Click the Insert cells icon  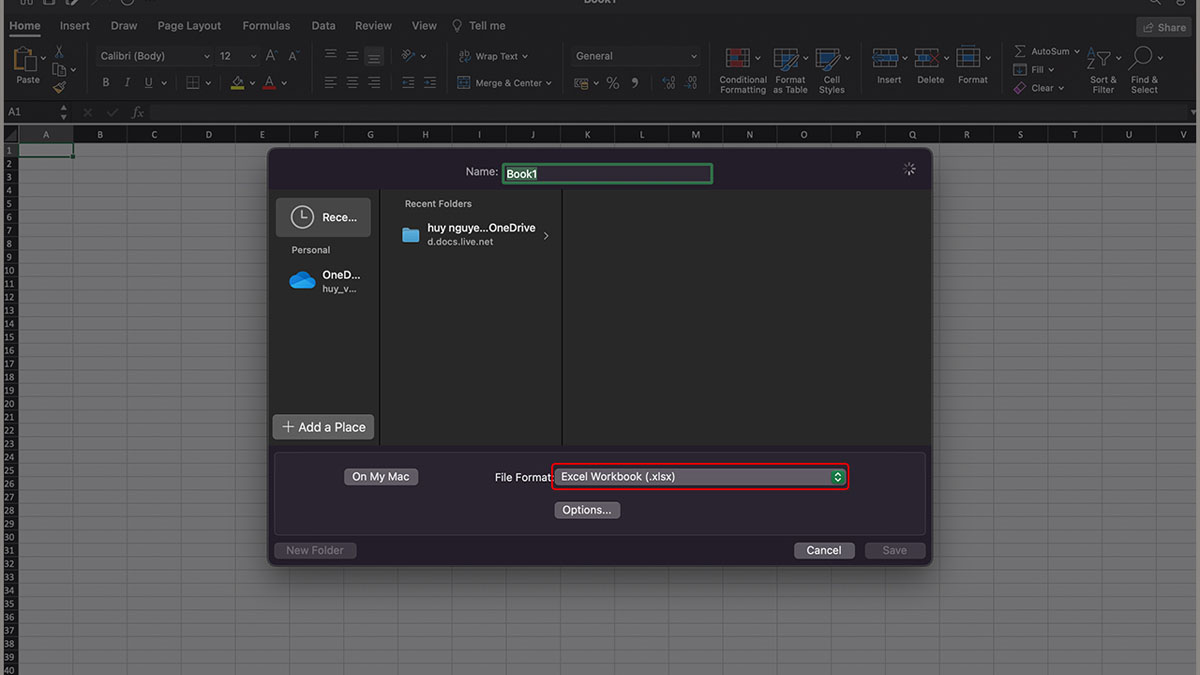885,58
